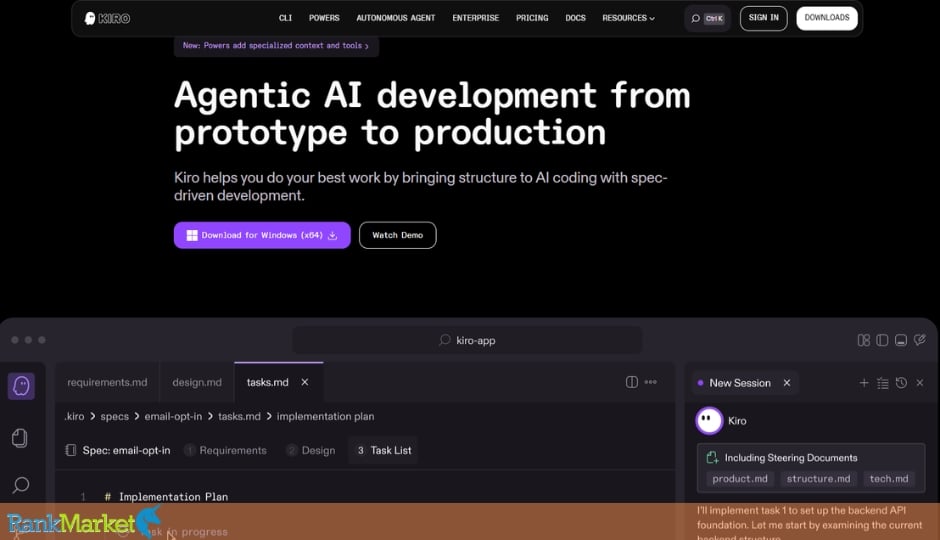Screen dimensions: 940x540
Task: Click the Watch Demo button
Action: pos(397,235)
